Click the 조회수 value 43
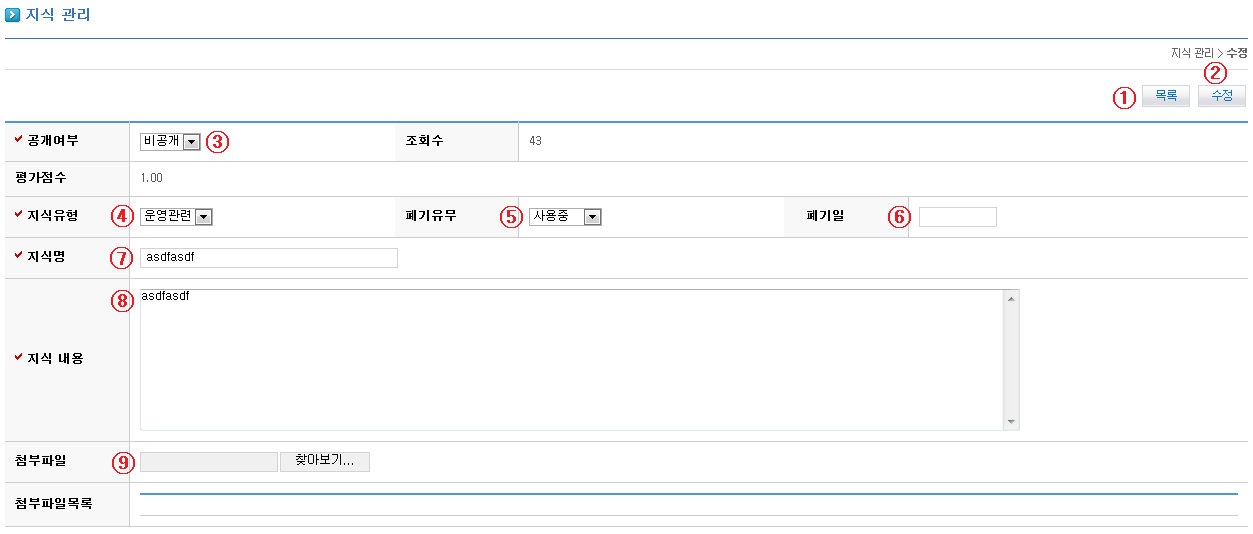1253x534 pixels. click(x=535, y=141)
